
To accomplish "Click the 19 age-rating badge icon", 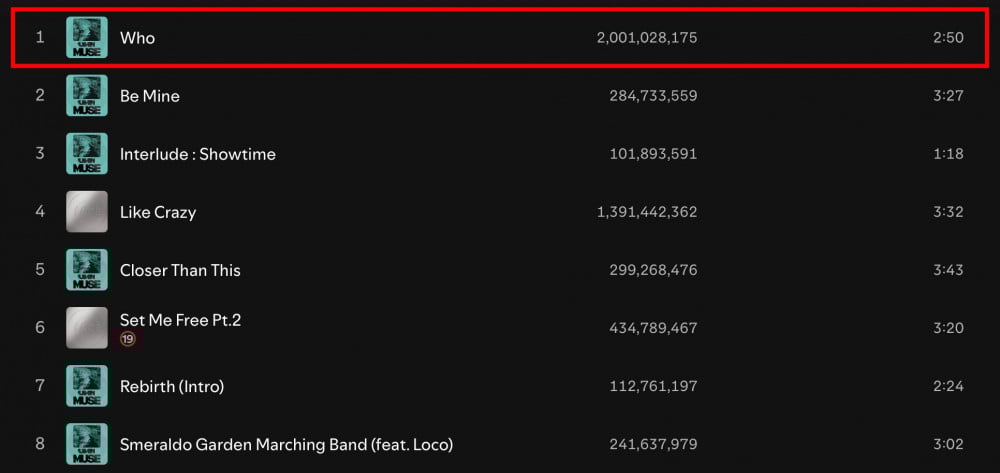I will pos(128,339).
